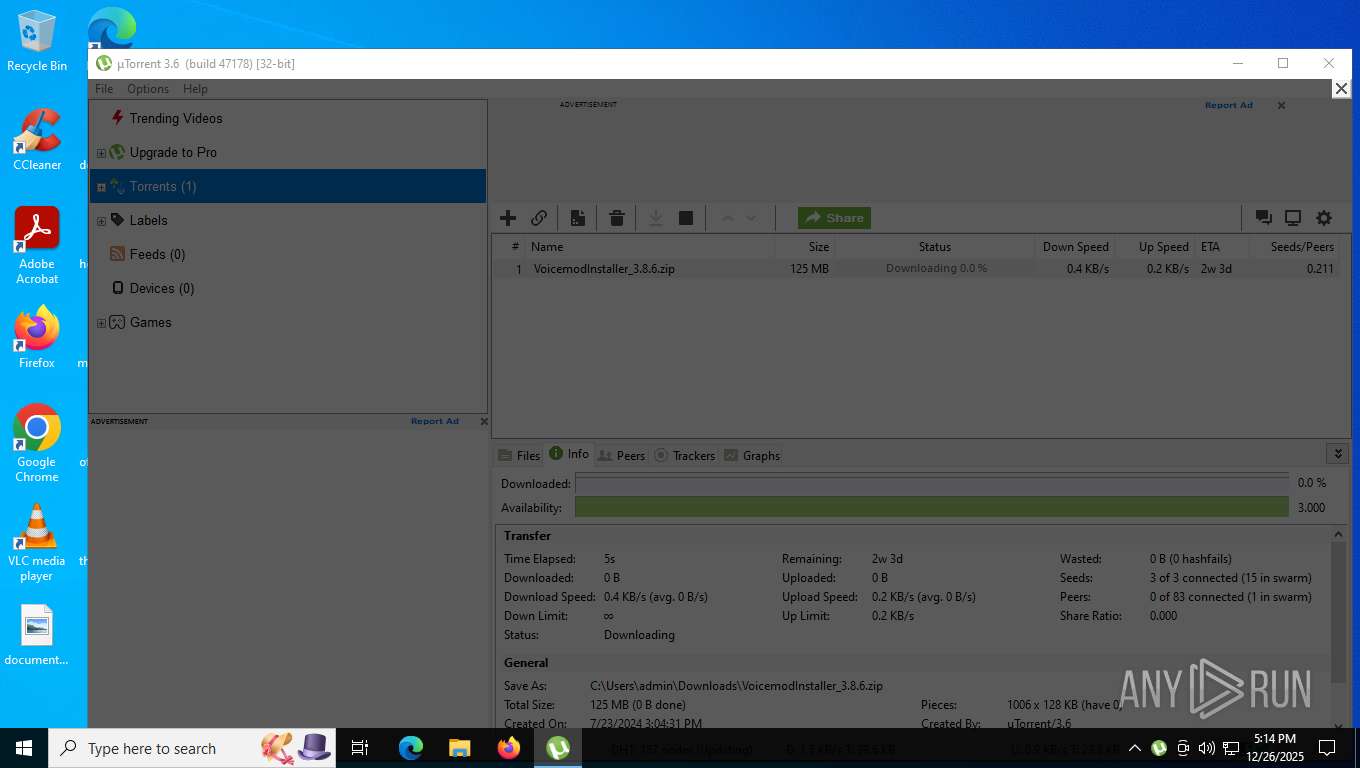This screenshot has height=768, width=1360.
Task: Open Edge from the taskbar
Action: [410, 748]
